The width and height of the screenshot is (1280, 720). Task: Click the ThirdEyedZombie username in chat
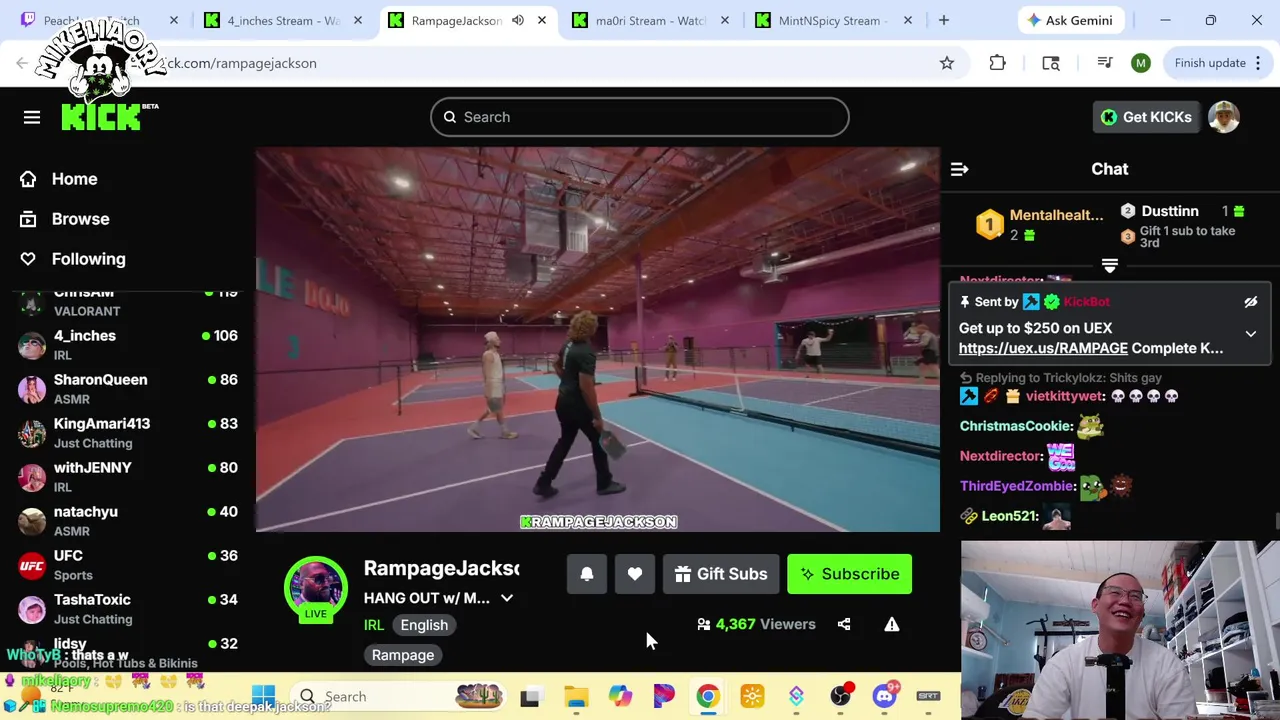(x=1016, y=486)
